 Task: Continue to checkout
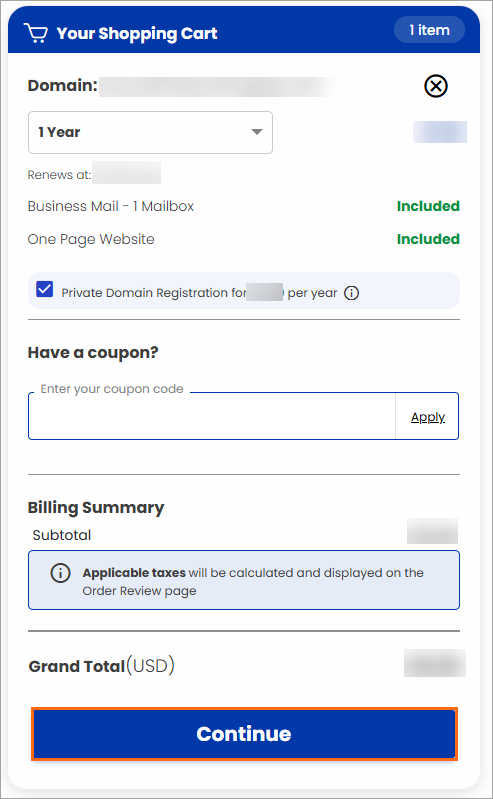click(x=244, y=734)
